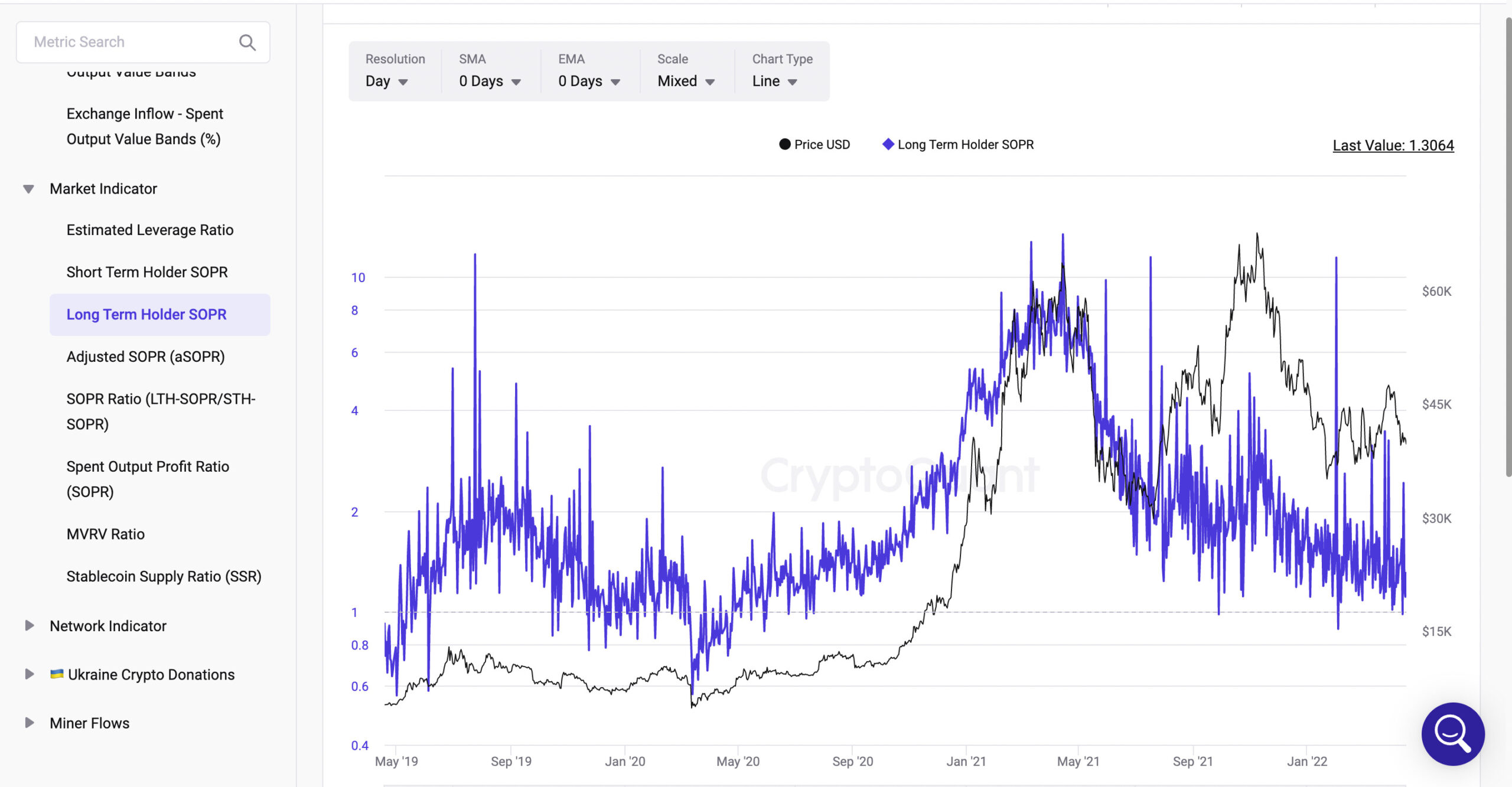The image size is (1512, 787).
Task: Select Stablecoin Supply Ratio (SSR) metric
Action: 164,576
